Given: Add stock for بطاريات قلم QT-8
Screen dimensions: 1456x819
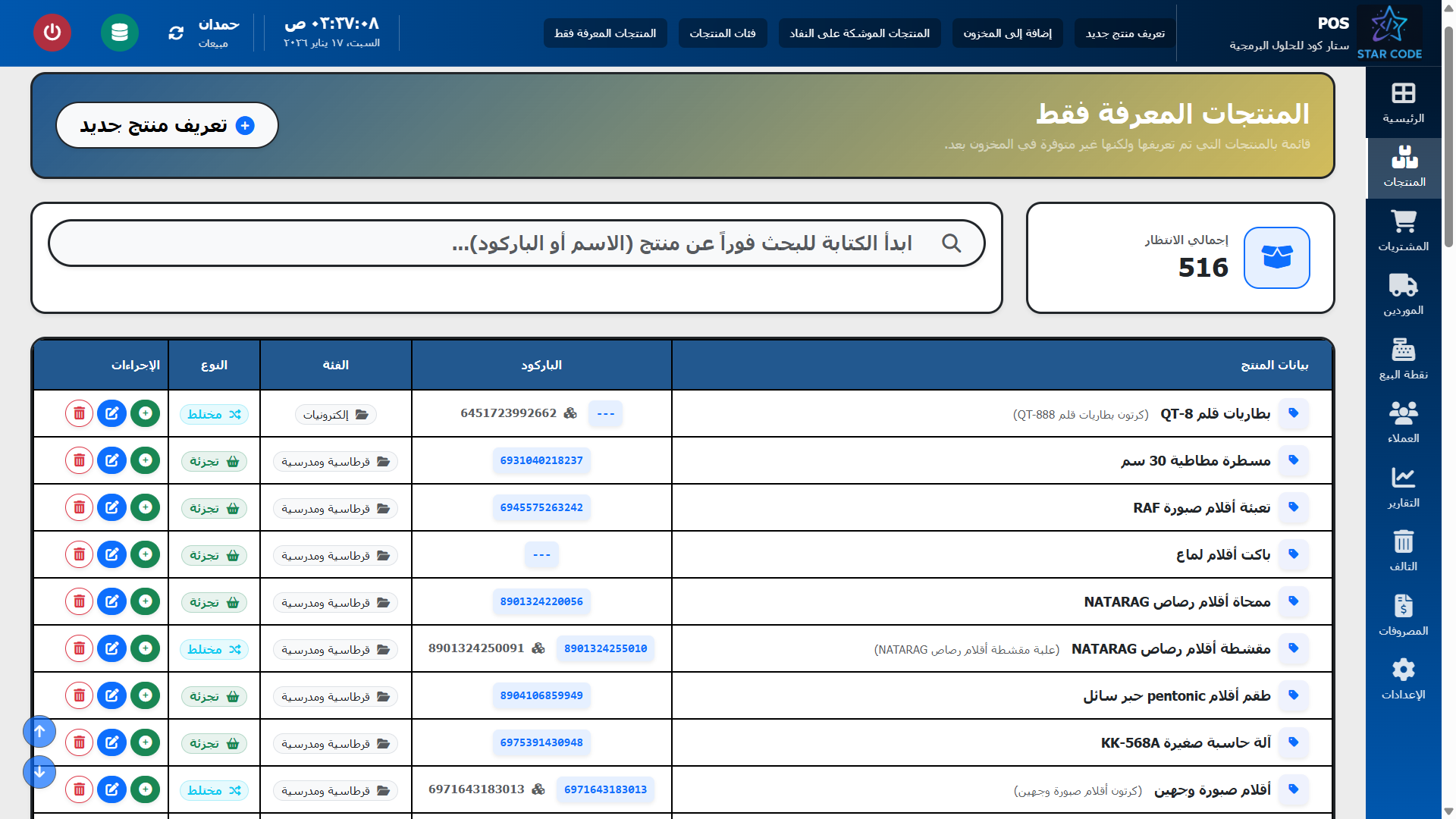Looking at the screenshot, I should click(x=145, y=413).
